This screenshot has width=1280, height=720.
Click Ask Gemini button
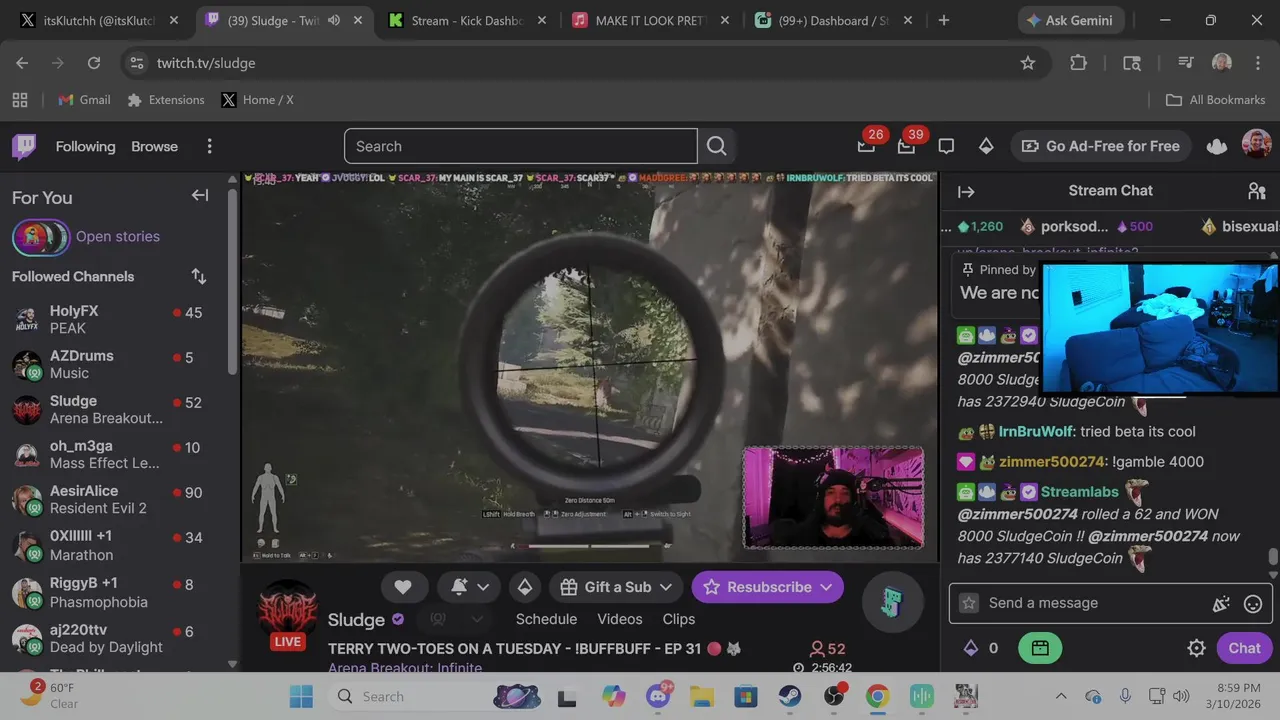[1071, 20]
